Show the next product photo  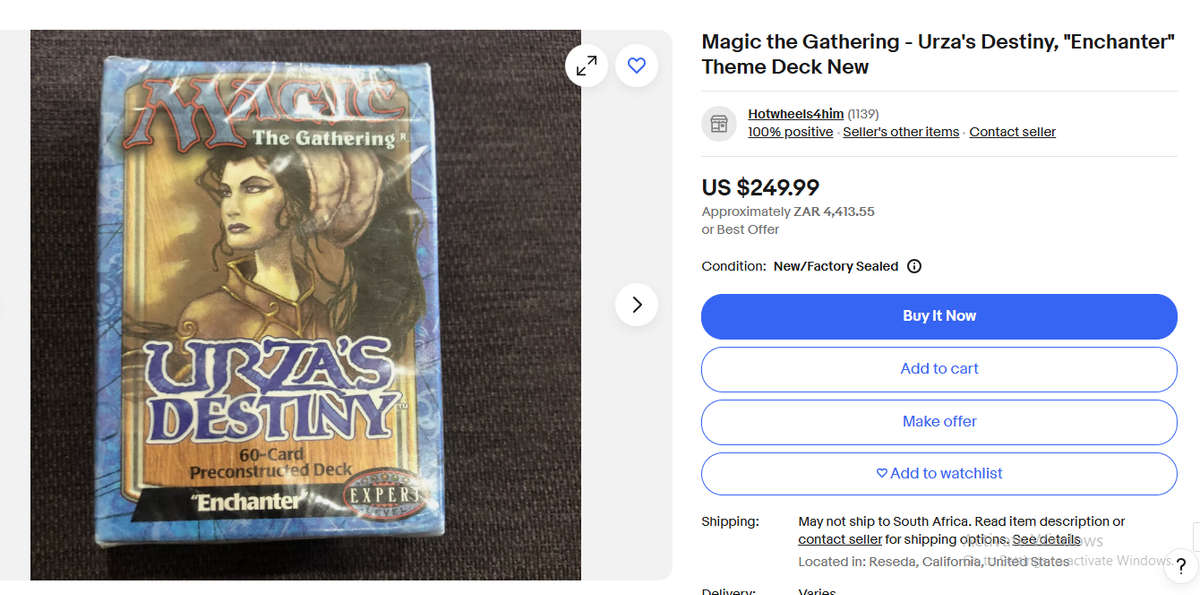click(x=636, y=304)
